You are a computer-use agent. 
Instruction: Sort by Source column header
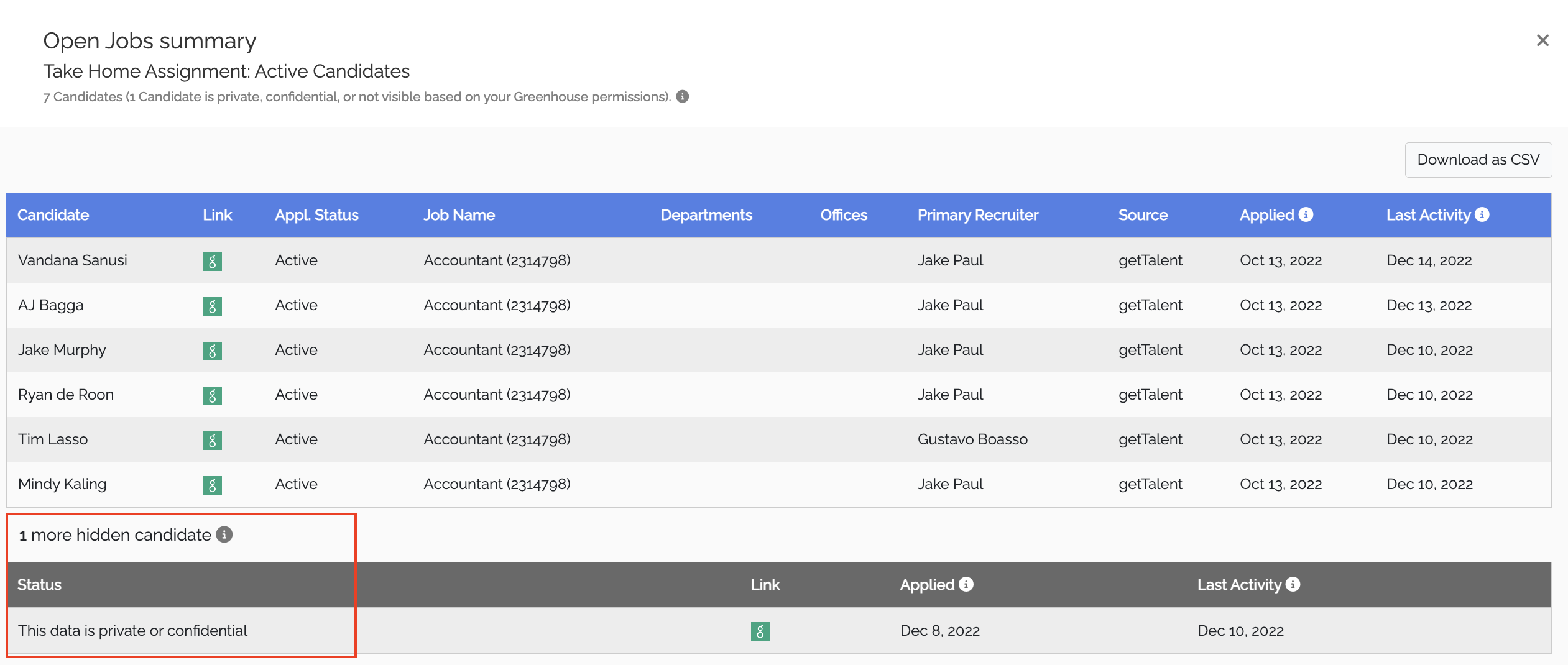click(1143, 215)
